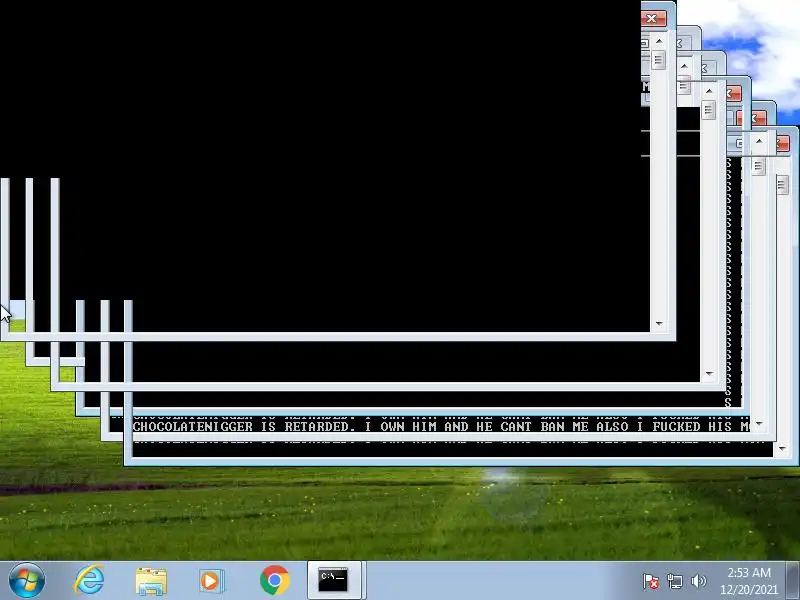The height and width of the screenshot is (600, 800).
Task: Select the Command Prompt taskbar button
Action: pyautogui.click(x=334, y=581)
